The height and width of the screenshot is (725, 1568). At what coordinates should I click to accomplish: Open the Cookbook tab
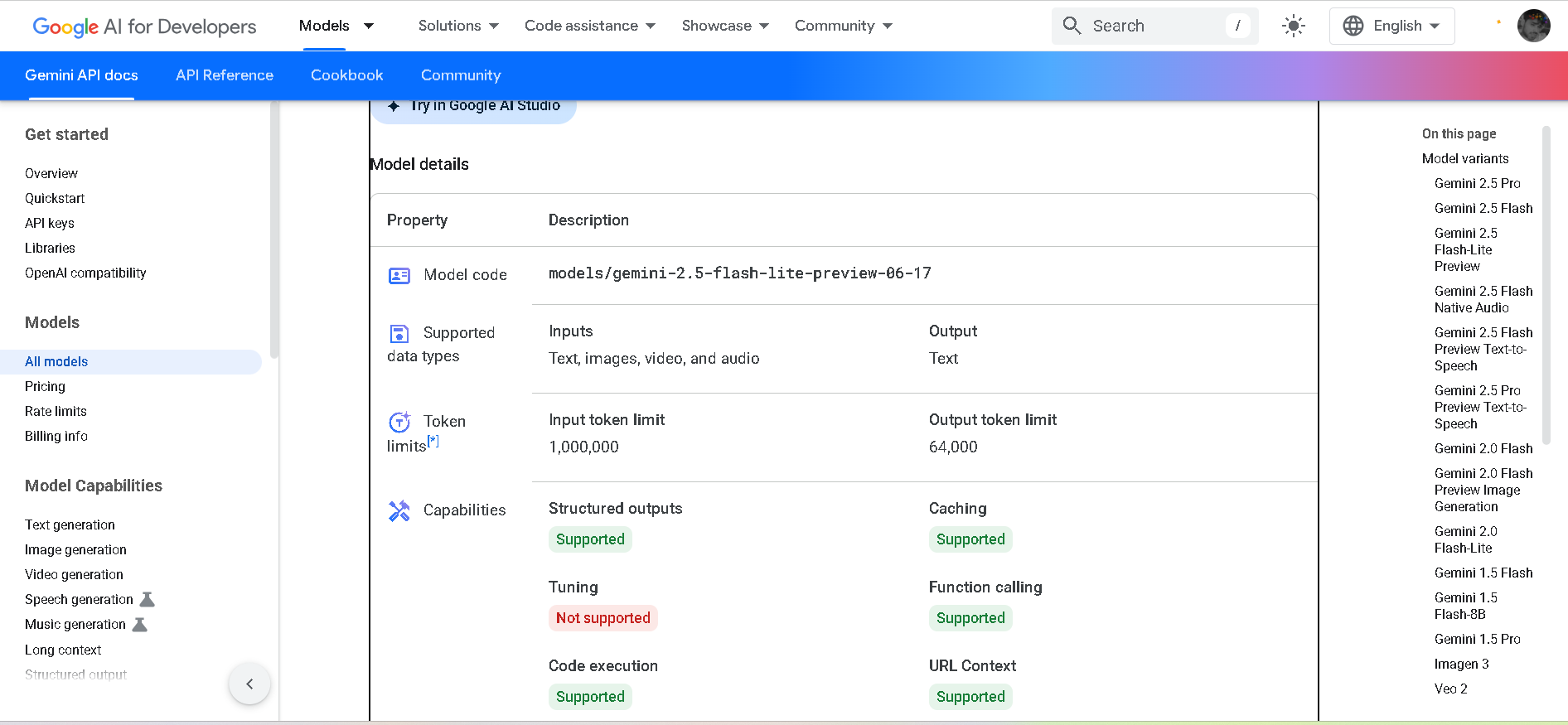(x=347, y=75)
